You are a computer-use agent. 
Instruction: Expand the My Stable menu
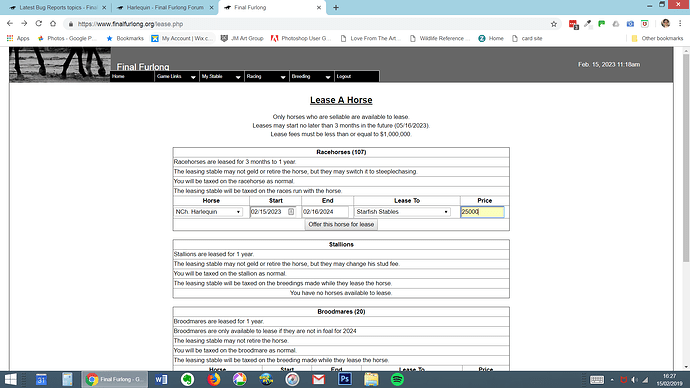tap(221, 77)
